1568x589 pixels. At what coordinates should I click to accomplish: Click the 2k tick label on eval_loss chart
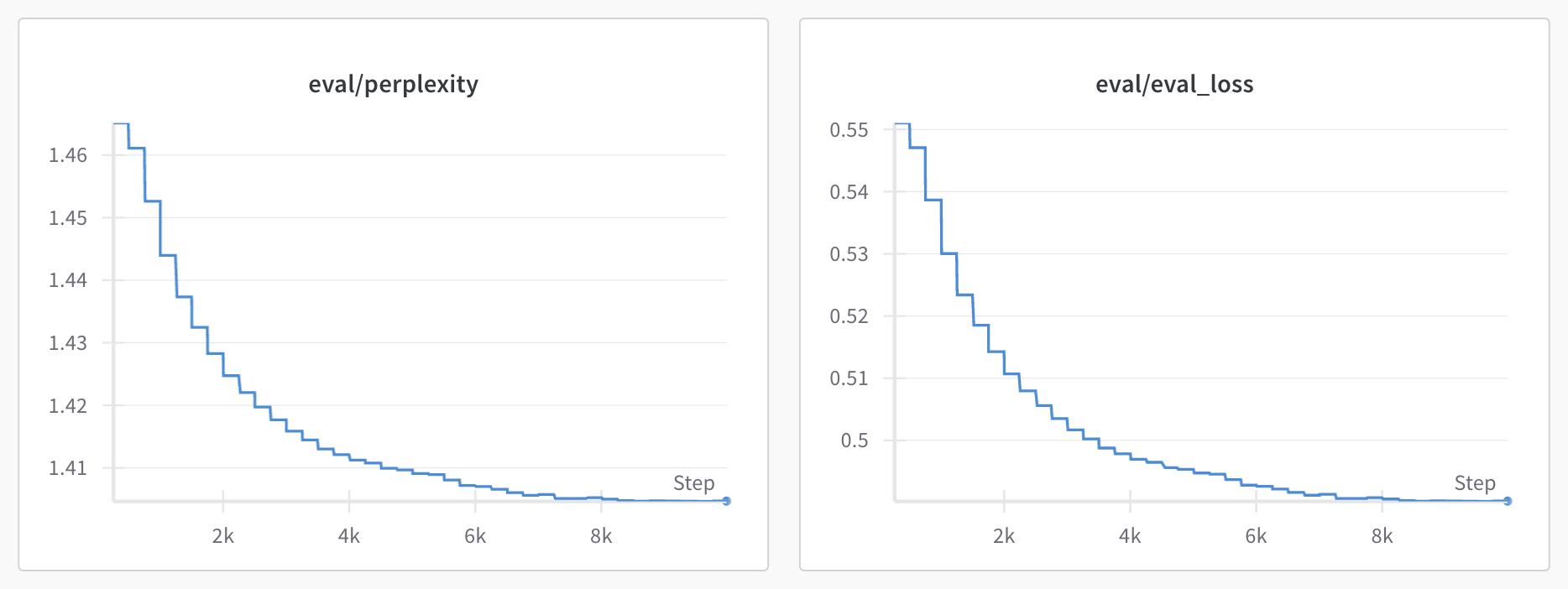tap(1003, 536)
